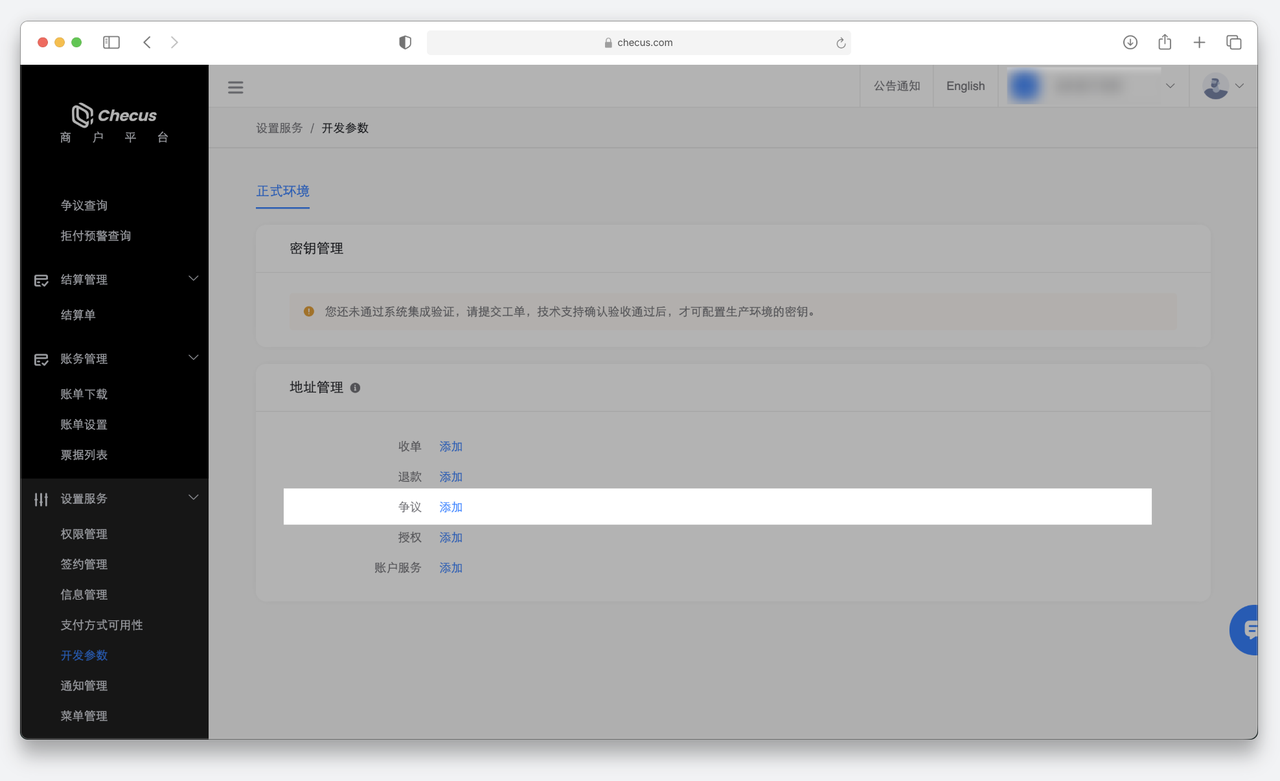The height and width of the screenshot is (781, 1280).
Task: Click the info icon beside 地址管理
Action: point(355,388)
